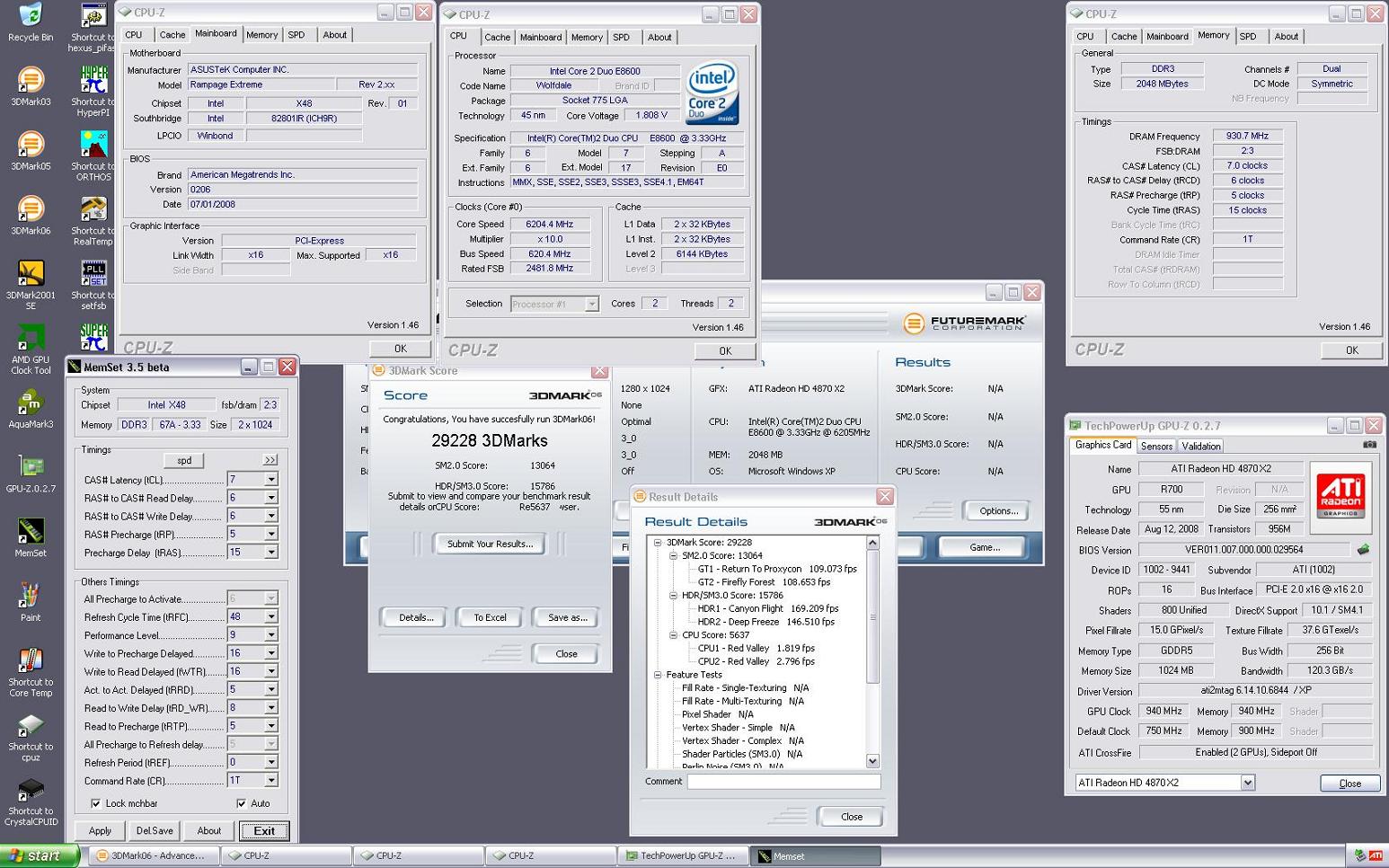Open the Precharge Delay (tRAS) dropdown
The image size is (1389, 868).
click(x=270, y=552)
